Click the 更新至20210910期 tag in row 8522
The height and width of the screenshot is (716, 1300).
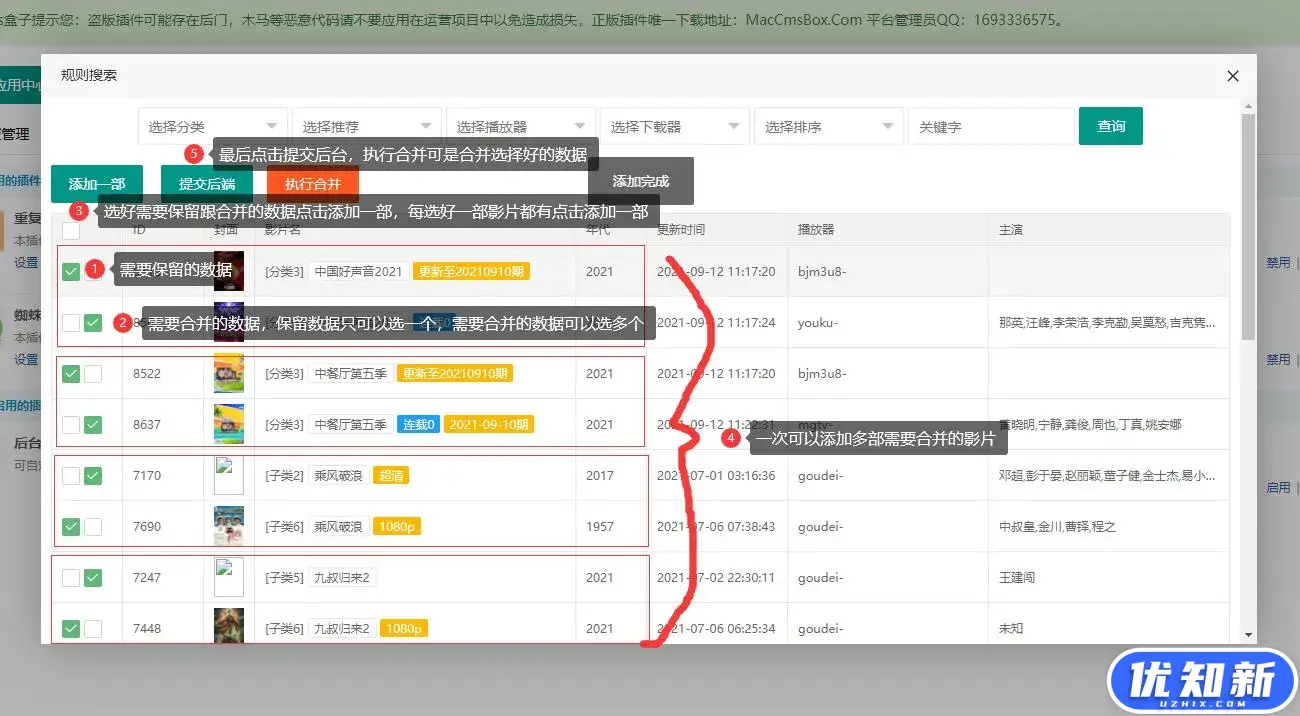(455, 374)
